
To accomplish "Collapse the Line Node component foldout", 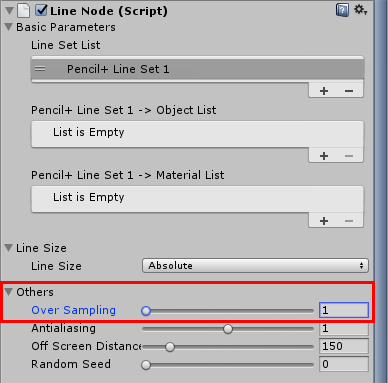I will tap(9, 11).
